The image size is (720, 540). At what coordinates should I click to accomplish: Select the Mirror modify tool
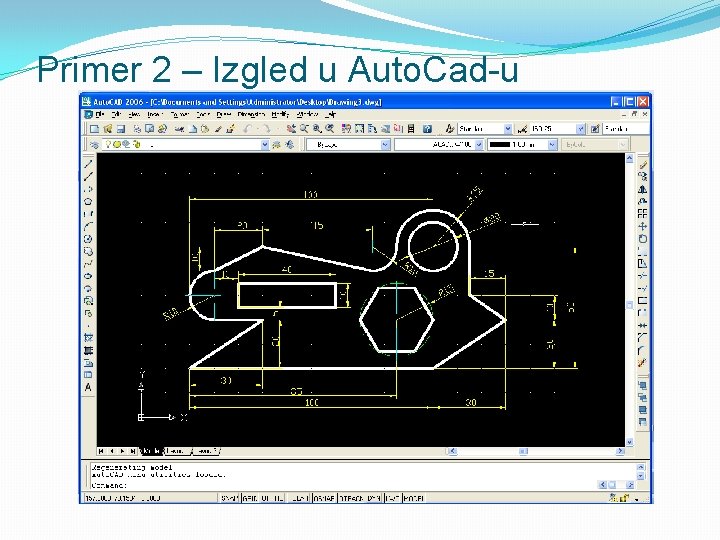[x=642, y=189]
